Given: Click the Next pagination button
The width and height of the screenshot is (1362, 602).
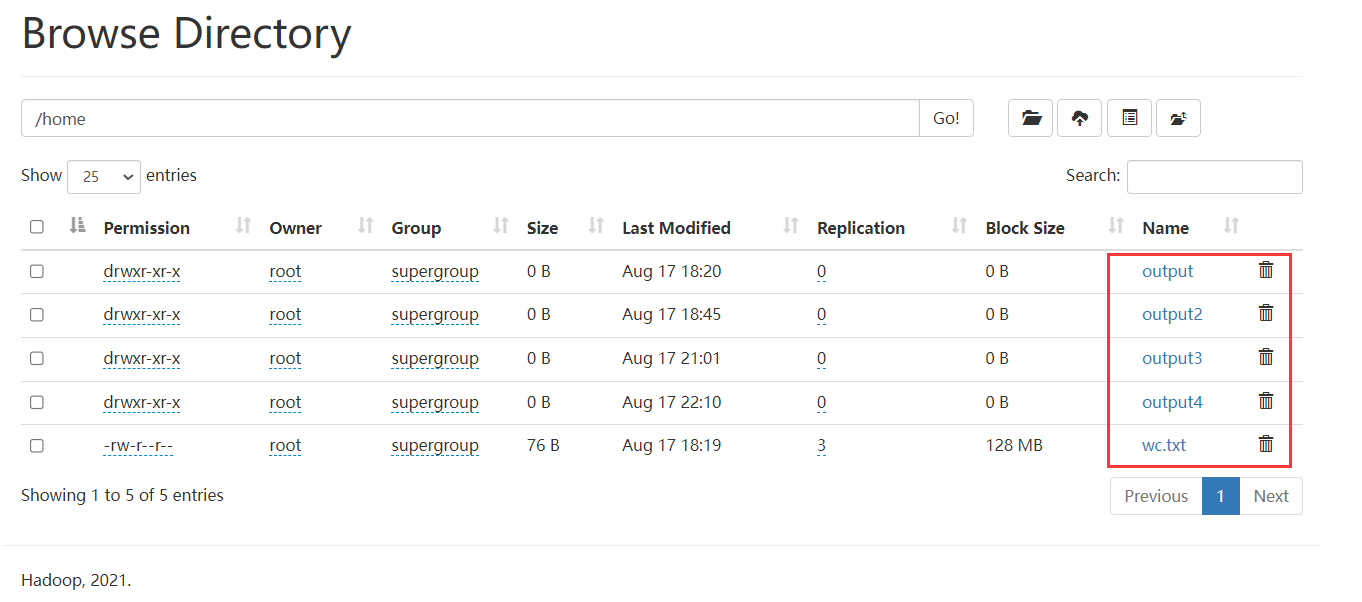Looking at the screenshot, I should [1271, 496].
